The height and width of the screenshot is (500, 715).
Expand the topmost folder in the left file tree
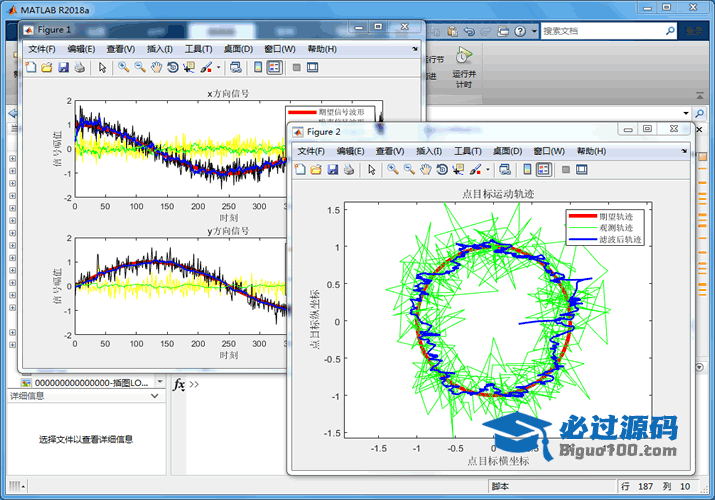13,158
